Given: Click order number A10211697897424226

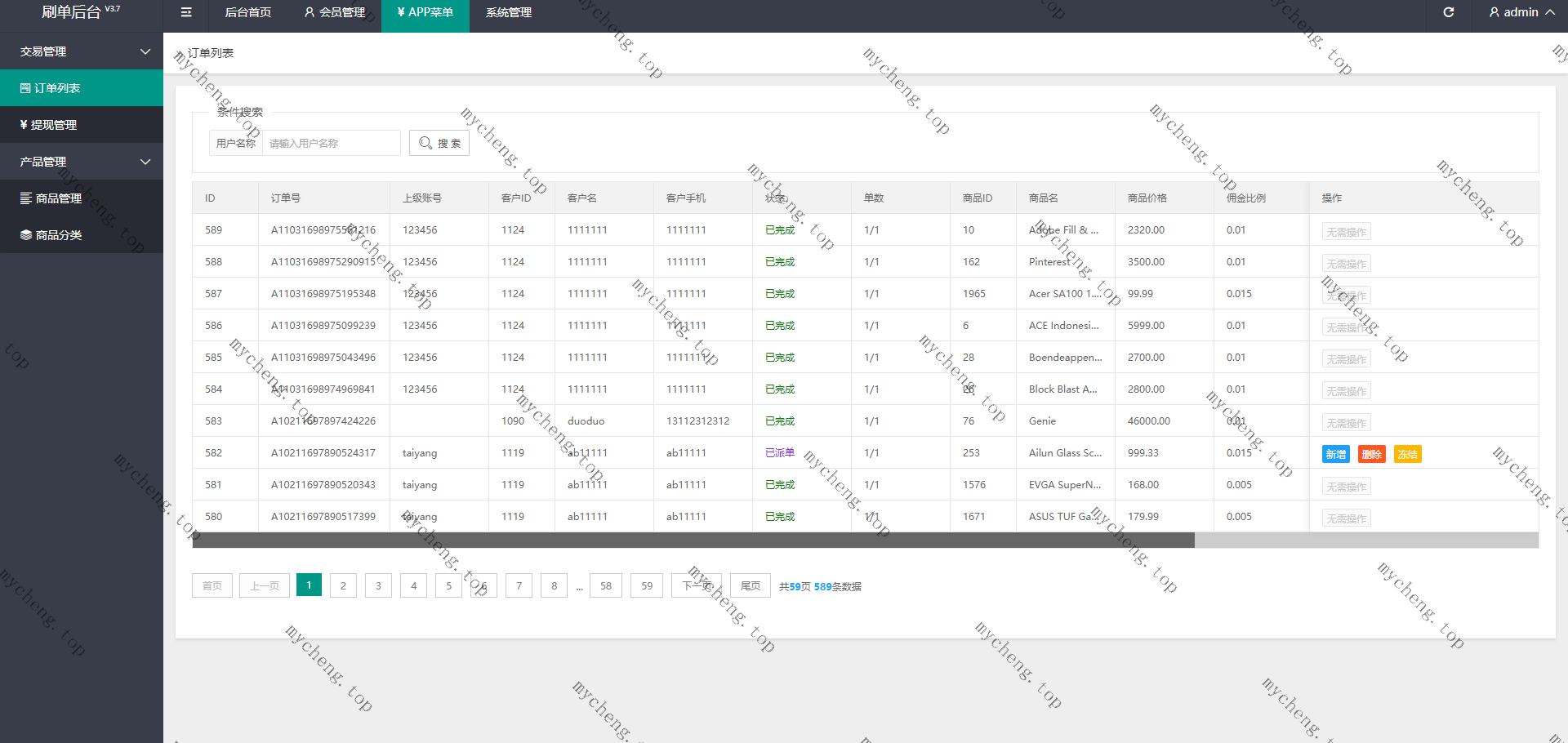Looking at the screenshot, I should (323, 421).
